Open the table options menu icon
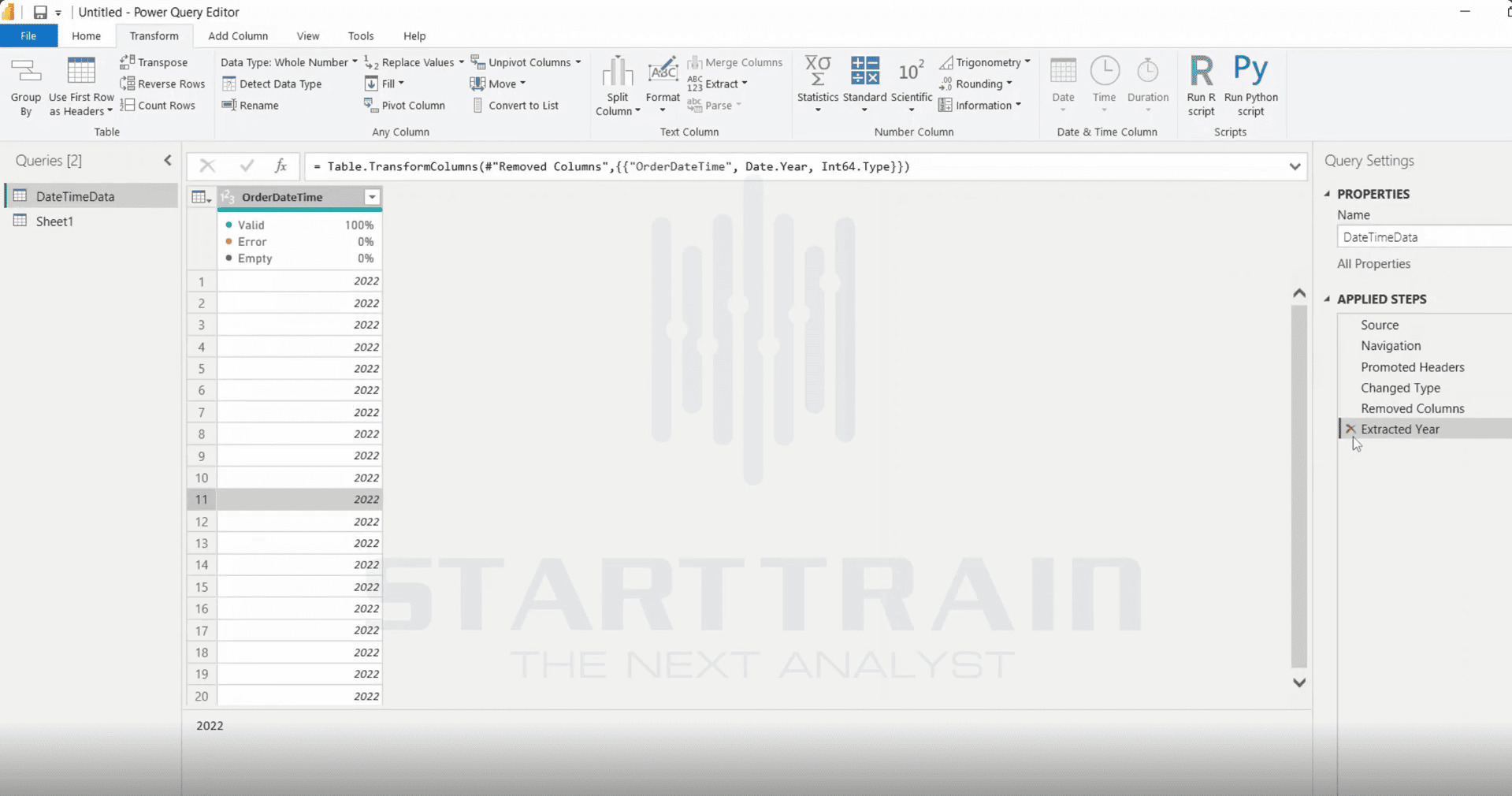 tap(202, 197)
